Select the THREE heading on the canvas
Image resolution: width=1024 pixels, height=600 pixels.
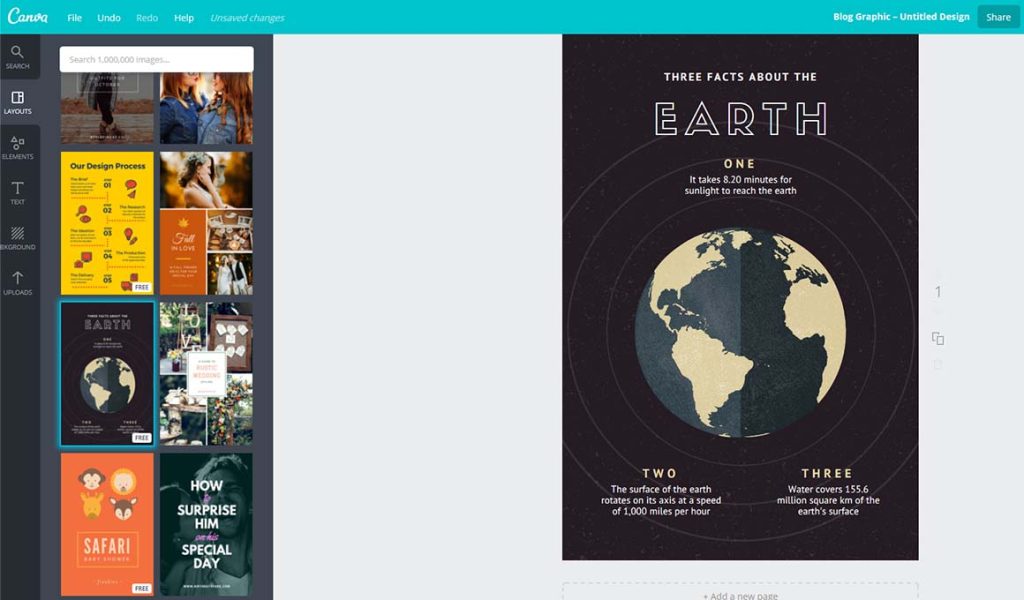827,473
